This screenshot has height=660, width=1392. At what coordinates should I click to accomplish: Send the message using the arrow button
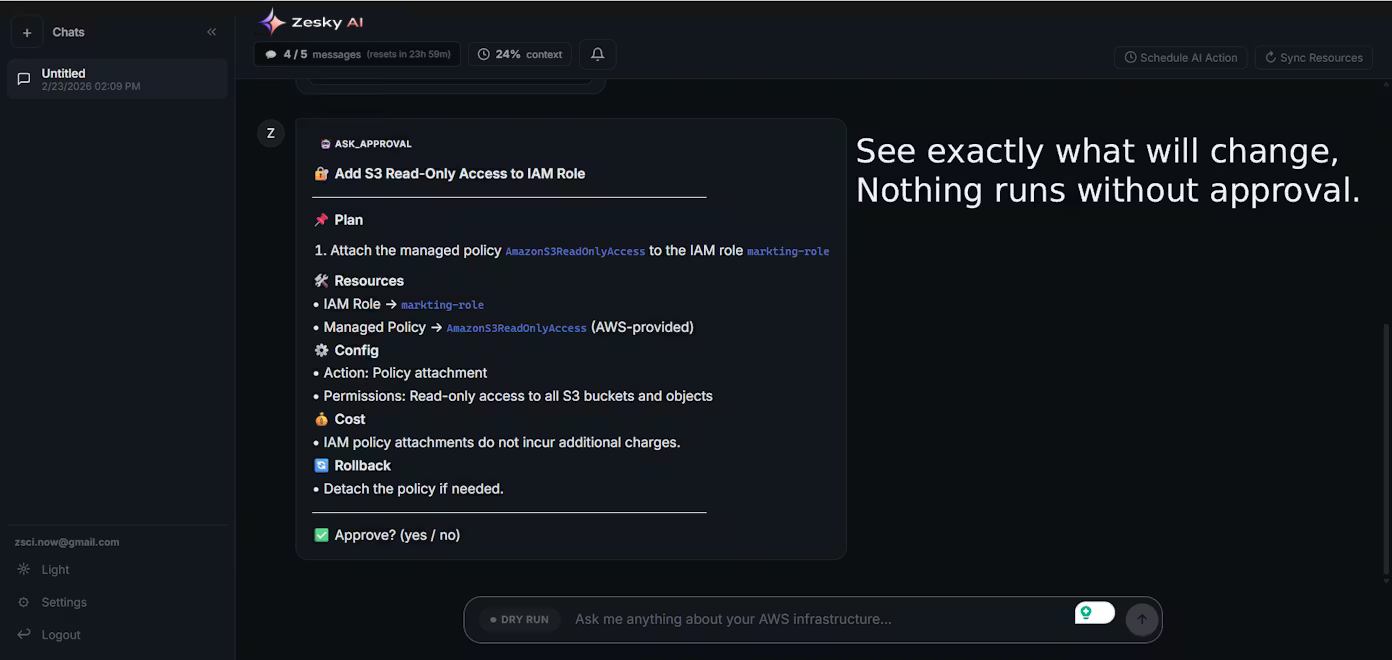tap(1141, 618)
